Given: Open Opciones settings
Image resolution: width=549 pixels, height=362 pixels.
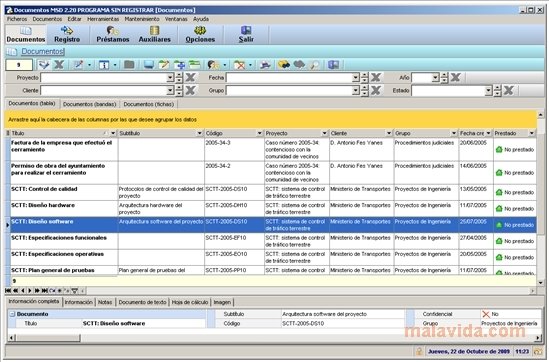Looking at the screenshot, I should pos(200,34).
